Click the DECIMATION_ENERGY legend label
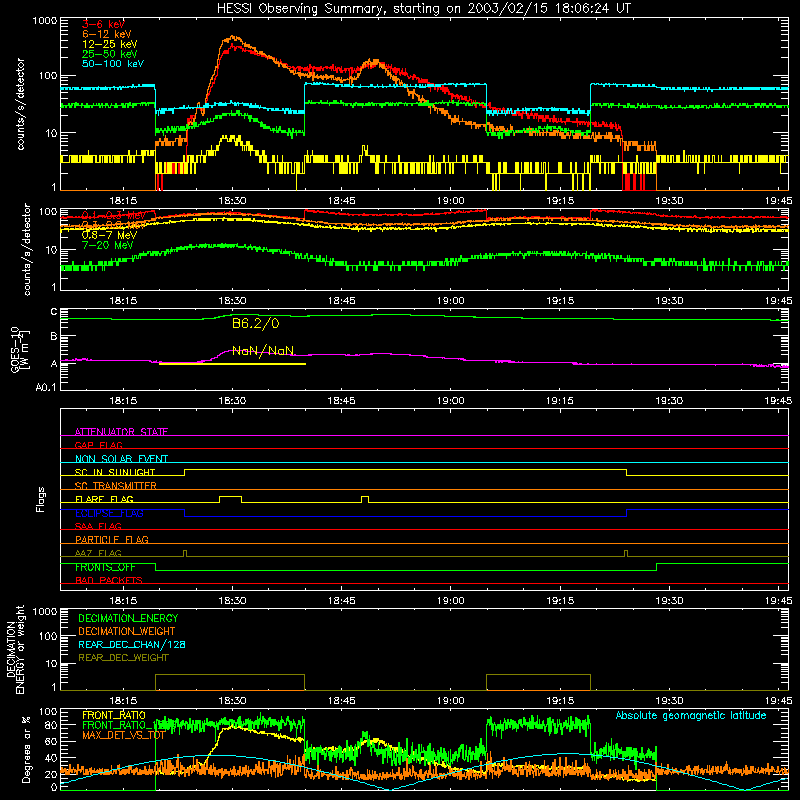Screen dimensions: 800x800 pos(128,618)
